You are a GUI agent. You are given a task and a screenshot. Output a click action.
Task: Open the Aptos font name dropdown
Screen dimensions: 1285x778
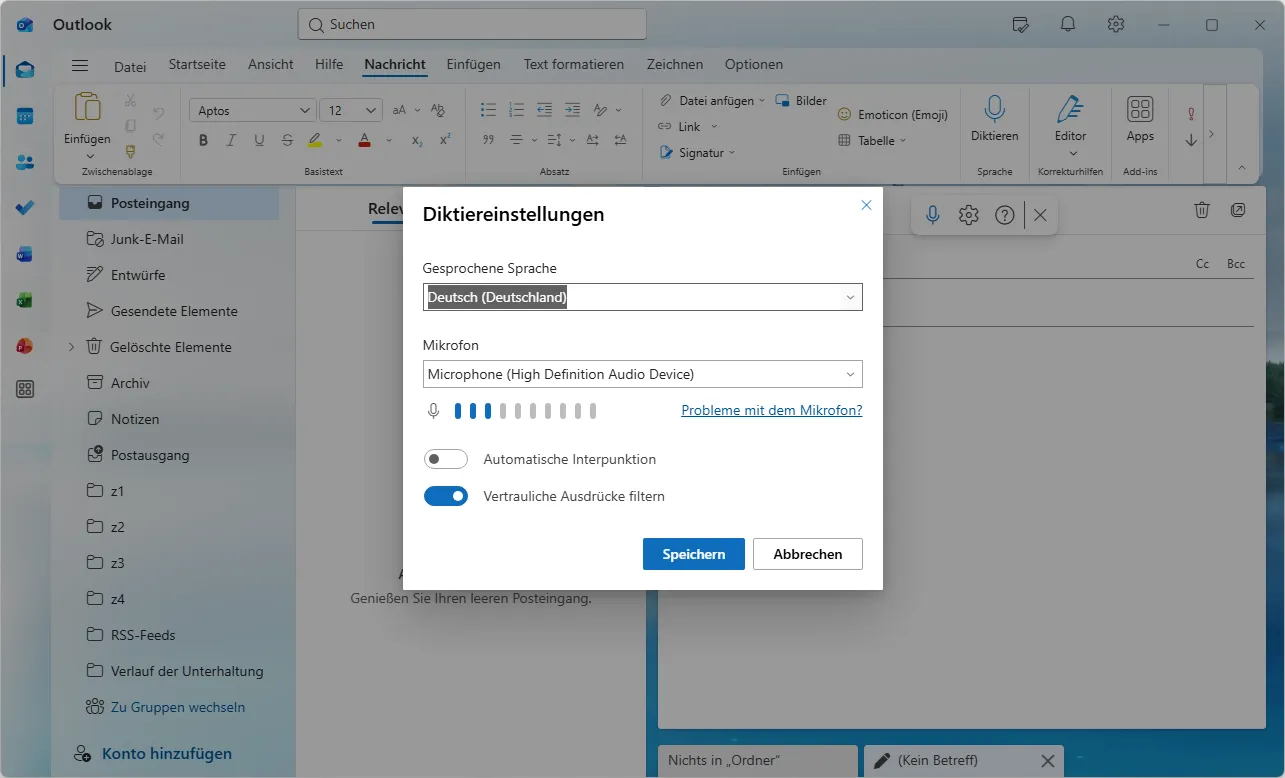tap(253, 110)
